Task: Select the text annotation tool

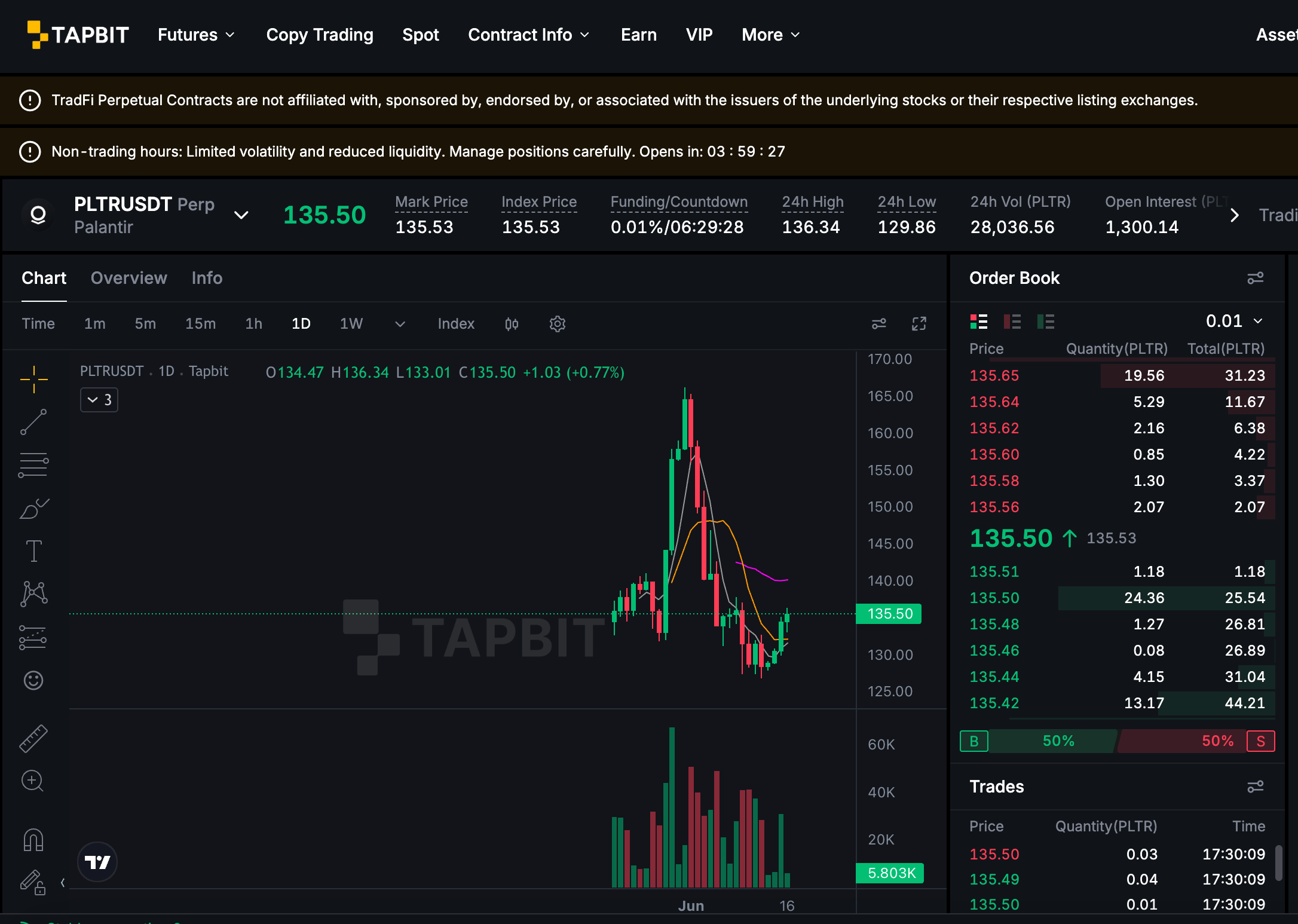Action: point(34,551)
